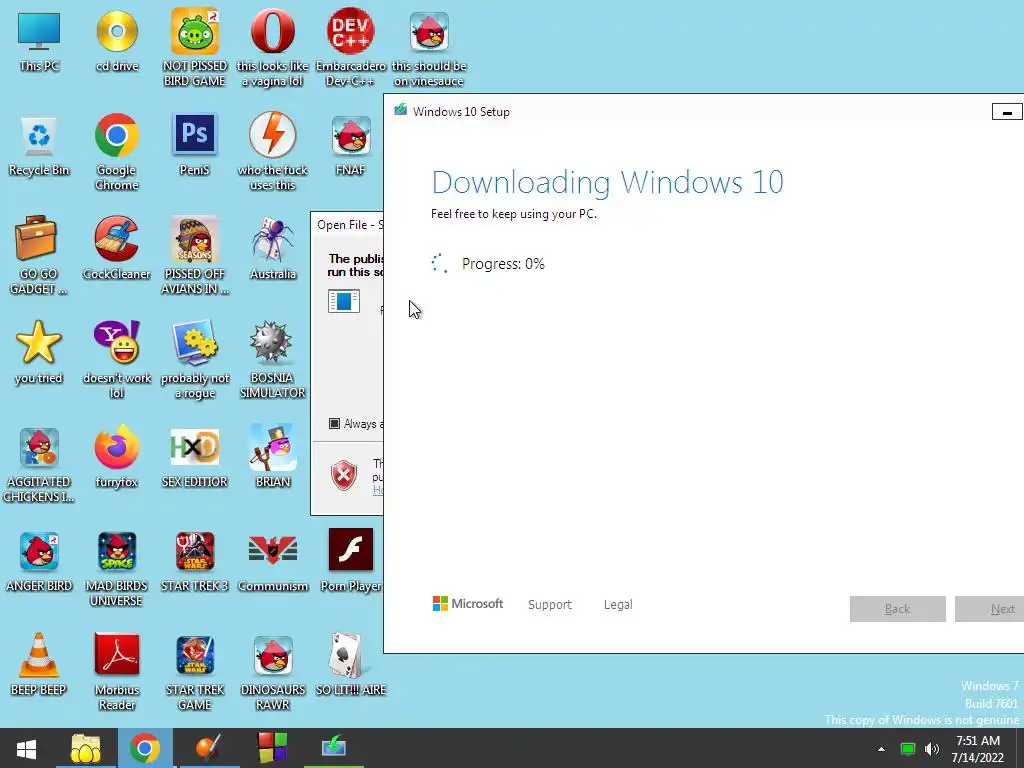
Task: Click the Next button in Setup
Action: 989,609
